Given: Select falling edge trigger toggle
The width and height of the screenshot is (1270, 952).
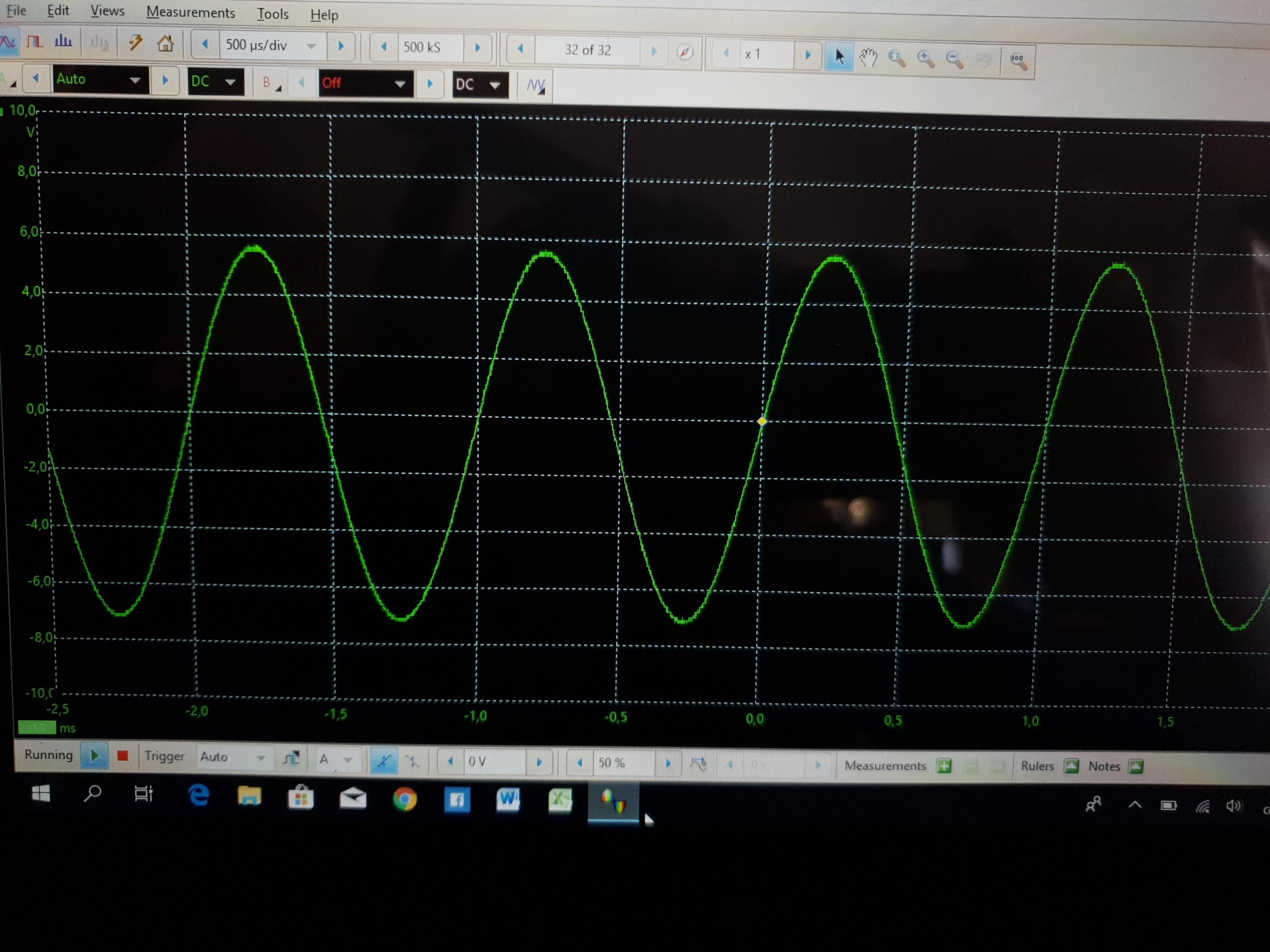Looking at the screenshot, I should pyautogui.click(x=412, y=762).
